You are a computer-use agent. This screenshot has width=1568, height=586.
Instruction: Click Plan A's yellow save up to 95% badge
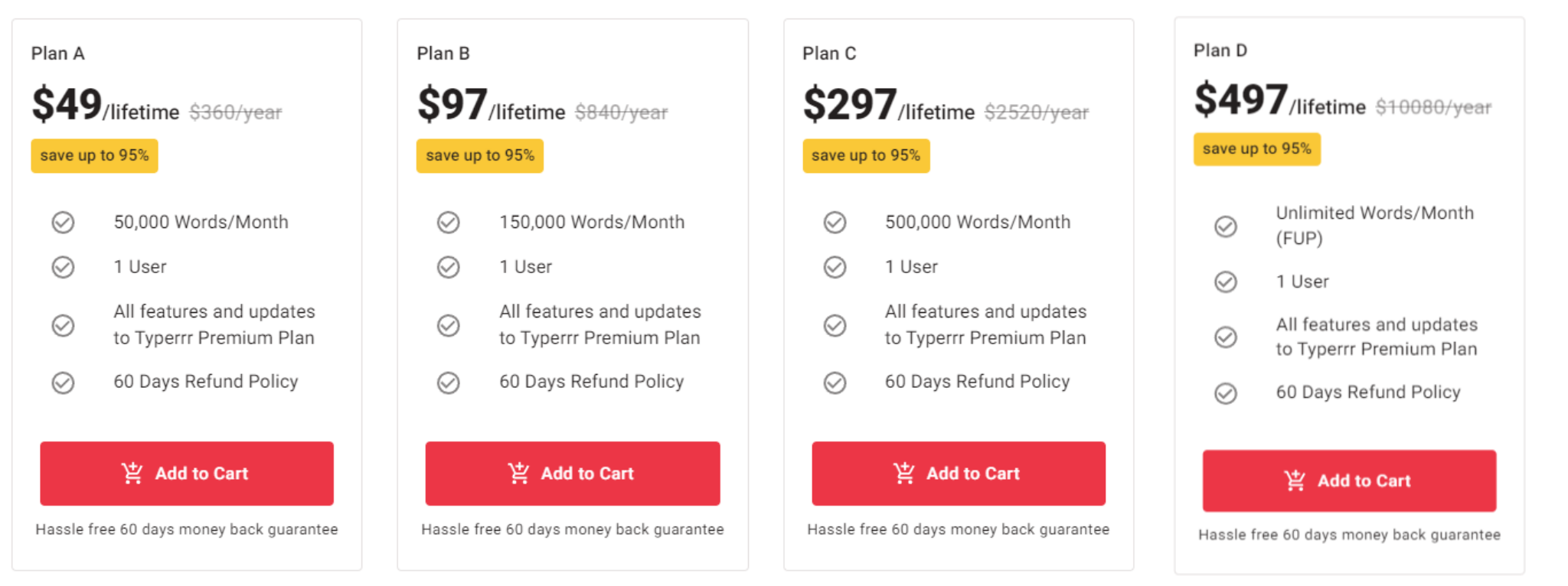94,156
